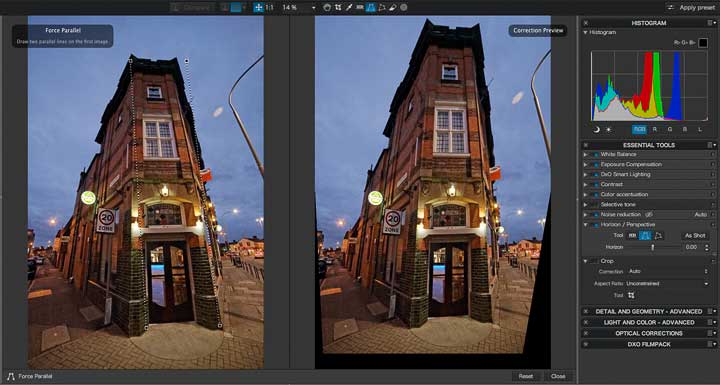Toggle Selective tone correction on/off
The height and width of the screenshot is (385, 720).
pyautogui.click(x=595, y=204)
